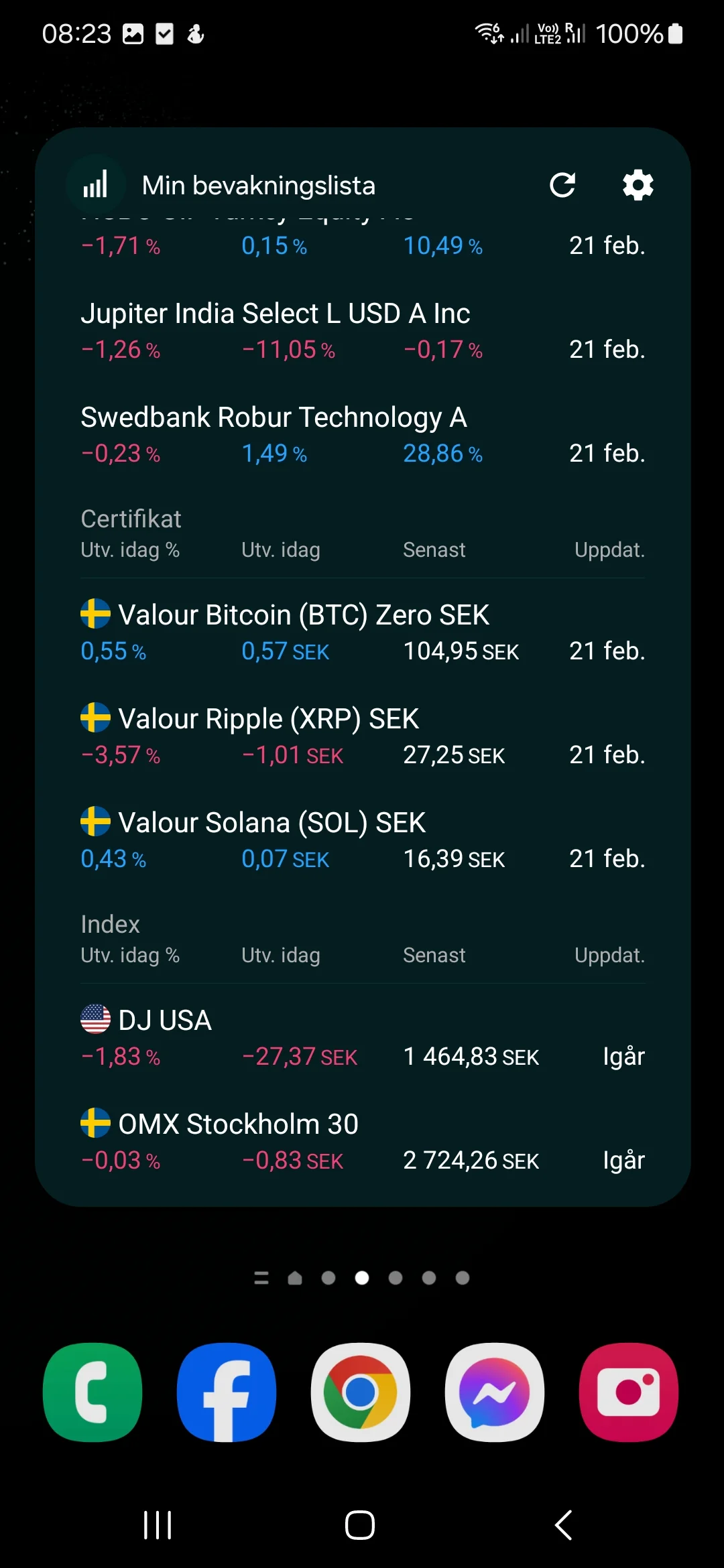
Task: Open Jupiter India Select L USD fund
Action: click(x=275, y=314)
